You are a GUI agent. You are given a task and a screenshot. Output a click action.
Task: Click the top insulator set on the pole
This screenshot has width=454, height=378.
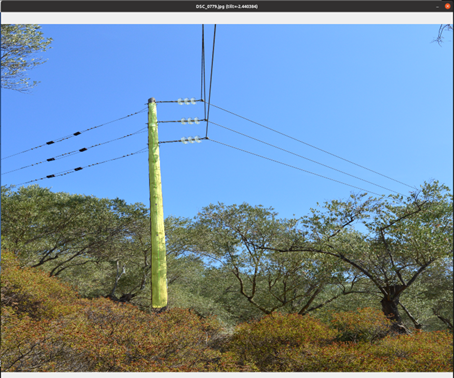pyautogui.click(x=187, y=101)
